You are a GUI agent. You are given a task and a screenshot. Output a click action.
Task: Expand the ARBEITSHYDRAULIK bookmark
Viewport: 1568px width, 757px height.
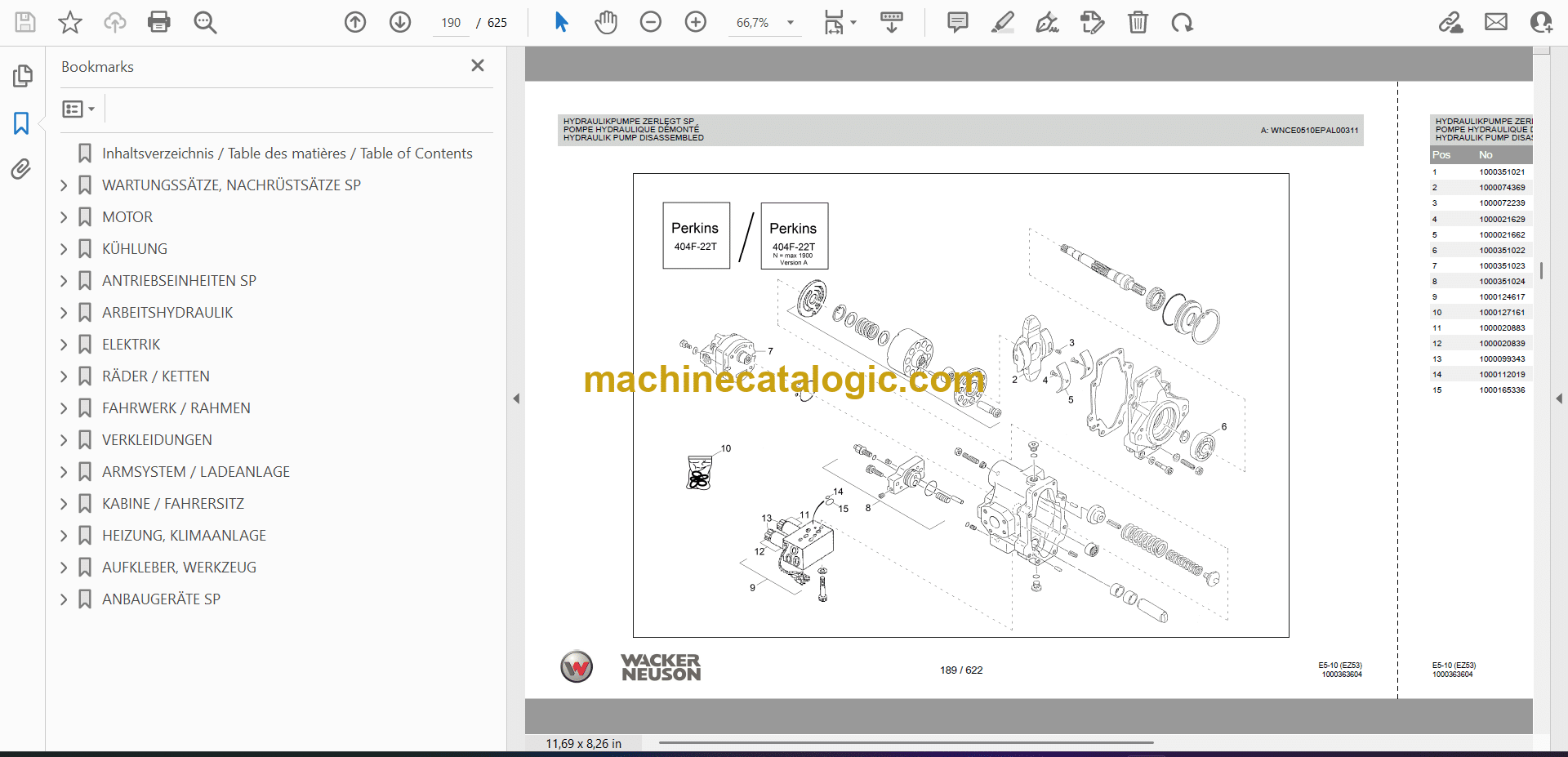pos(64,313)
